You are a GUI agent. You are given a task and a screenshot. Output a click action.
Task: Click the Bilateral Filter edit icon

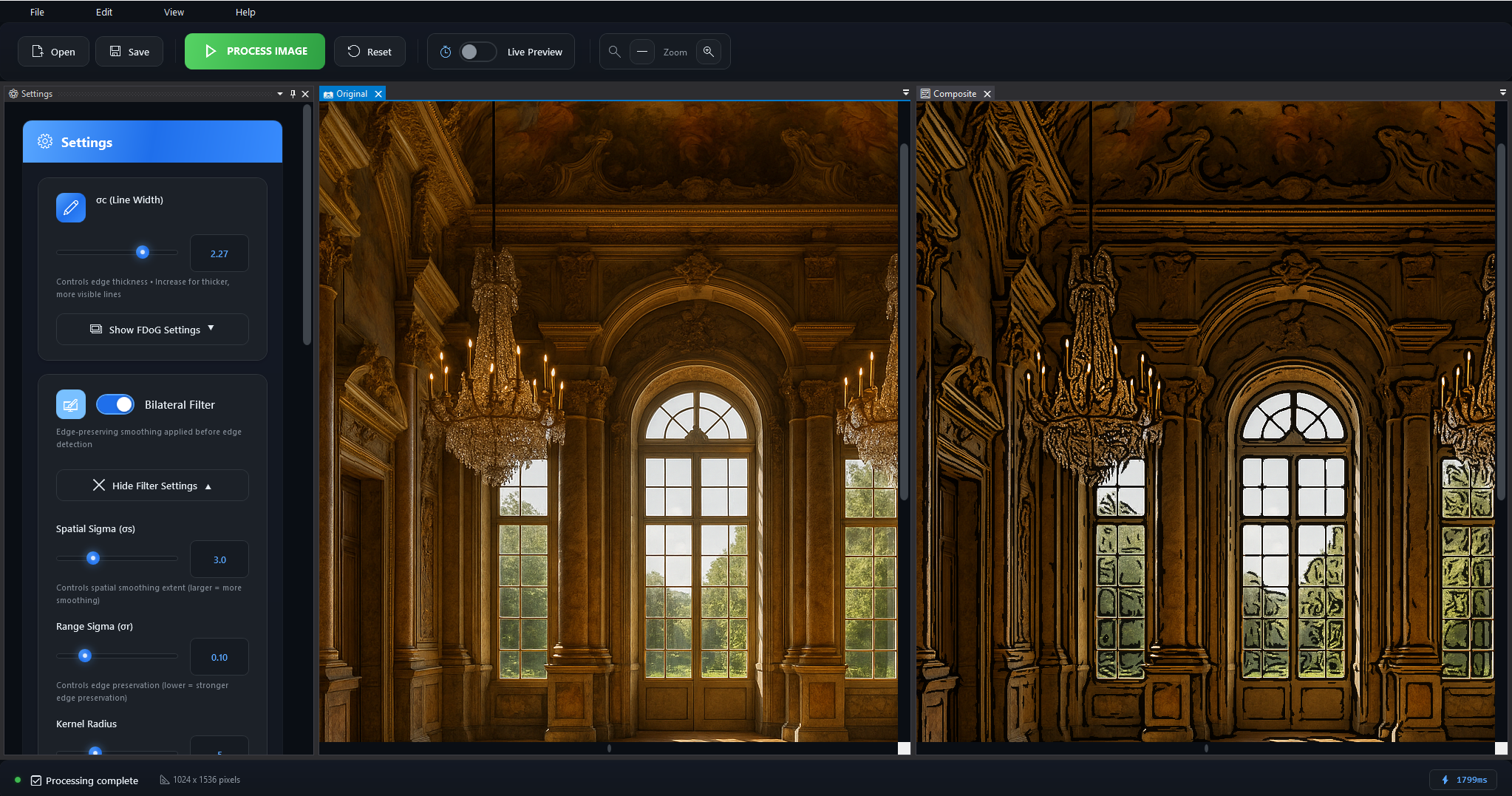[x=71, y=405]
